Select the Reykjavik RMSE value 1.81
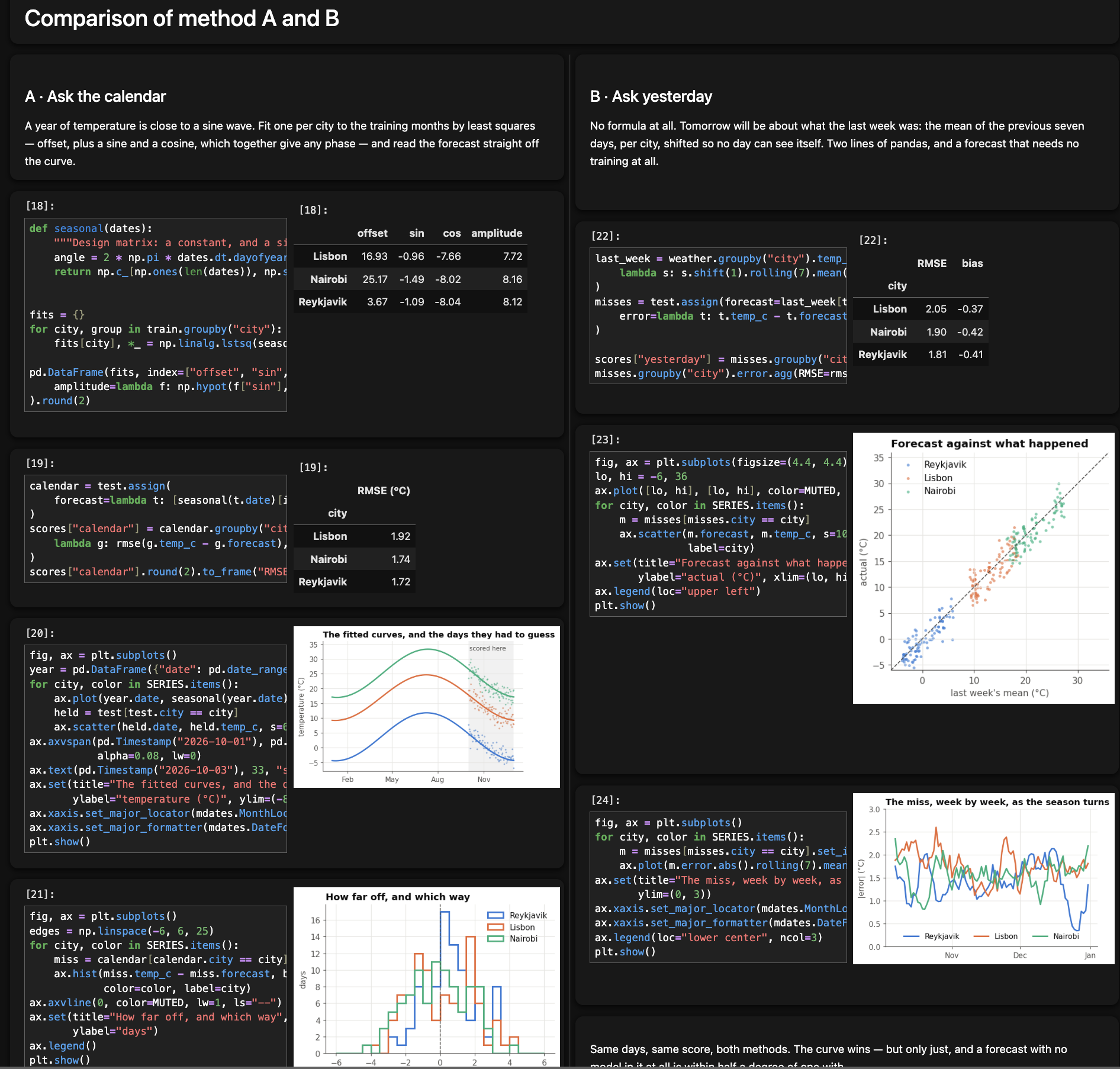The height and width of the screenshot is (1069, 1120). point(938,355)
